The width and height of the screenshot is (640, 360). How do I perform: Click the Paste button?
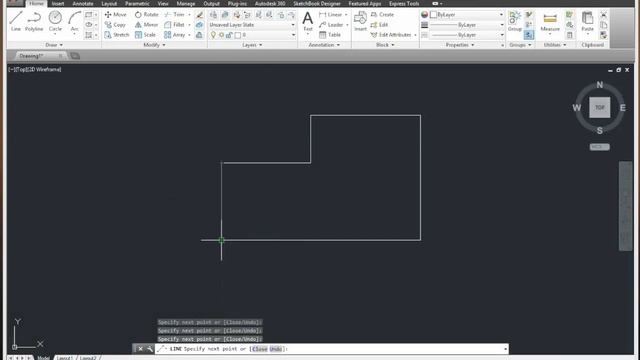587,21
